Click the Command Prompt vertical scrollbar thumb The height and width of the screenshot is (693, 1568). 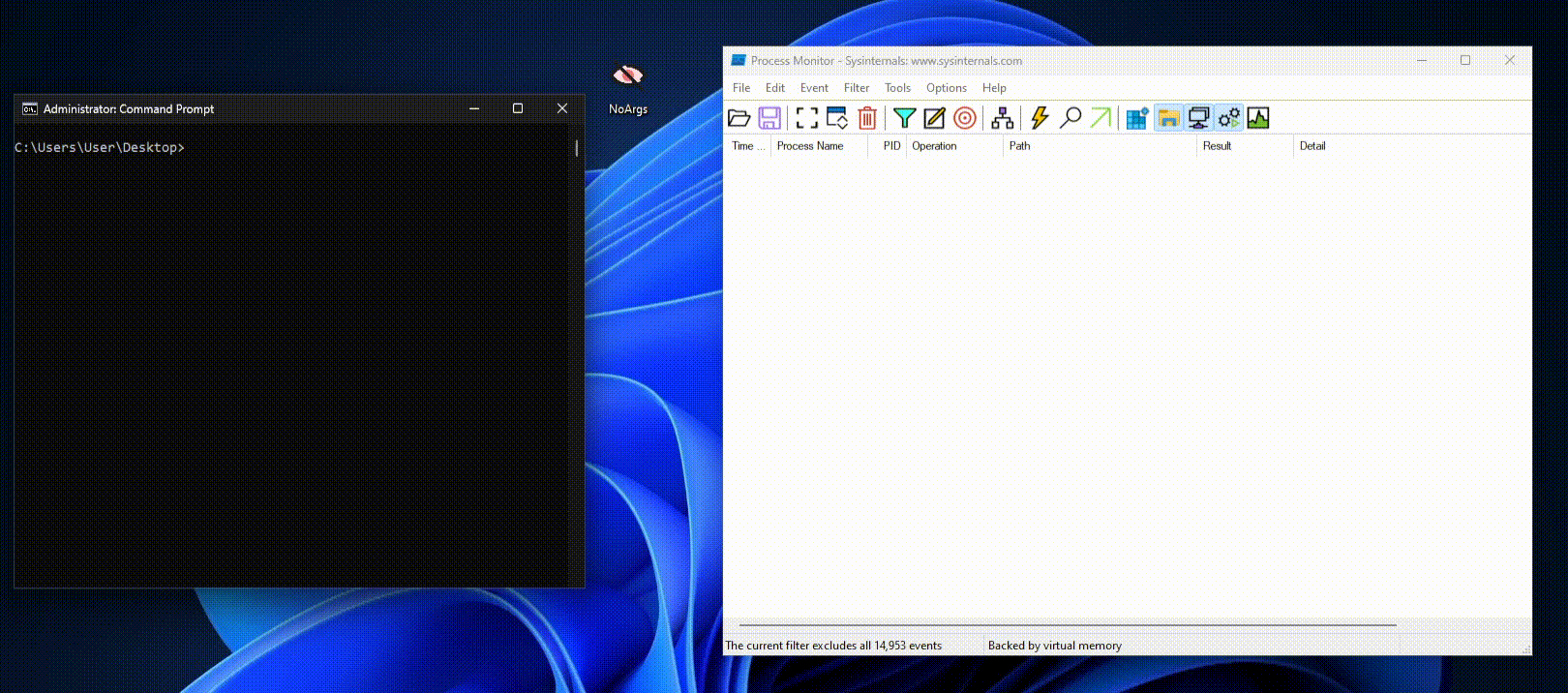(577, 148)
